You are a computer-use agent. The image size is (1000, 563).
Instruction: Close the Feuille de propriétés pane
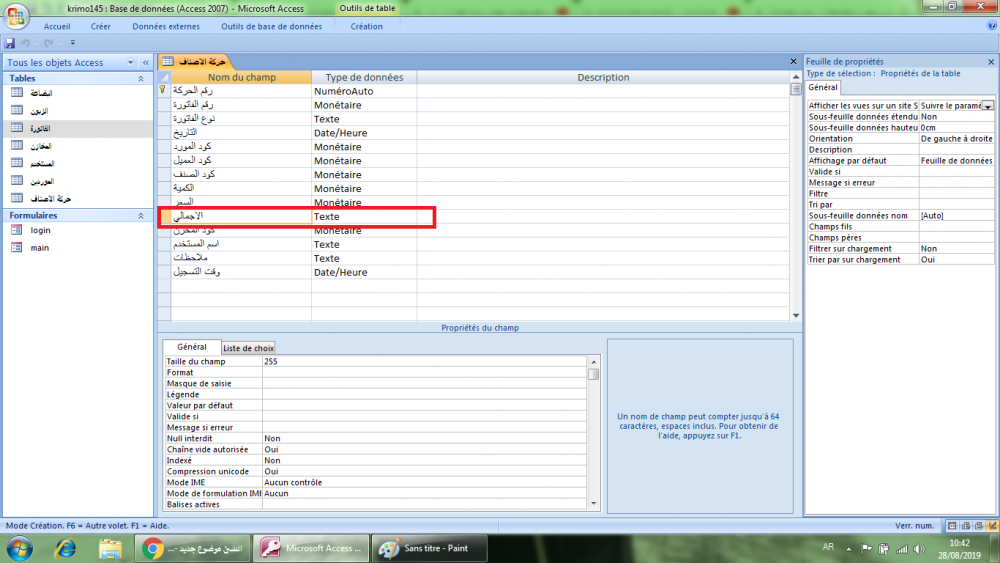click(991, 62)
